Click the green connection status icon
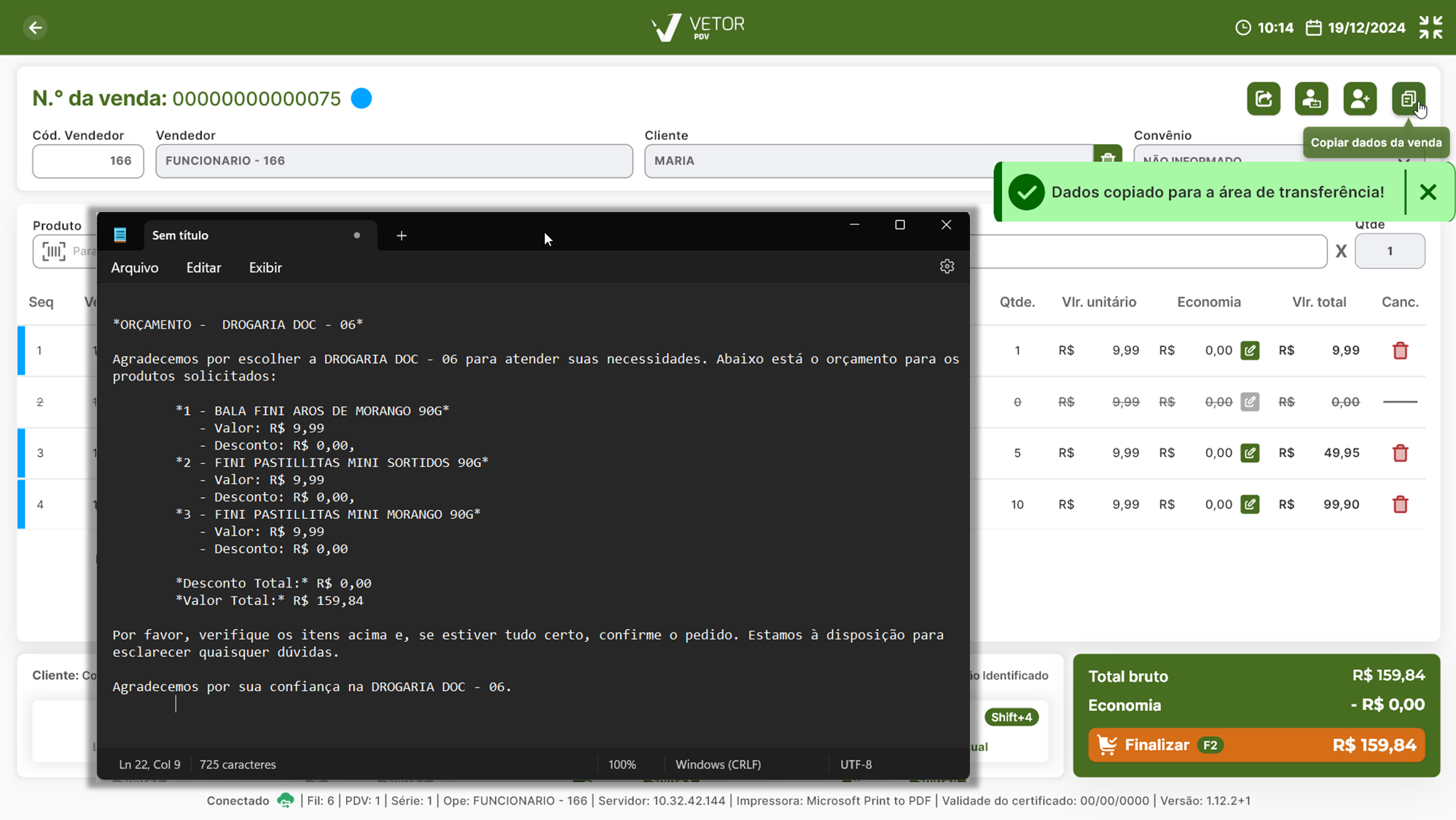This screenshot has height=820, width=1456. tap(285, 800)
